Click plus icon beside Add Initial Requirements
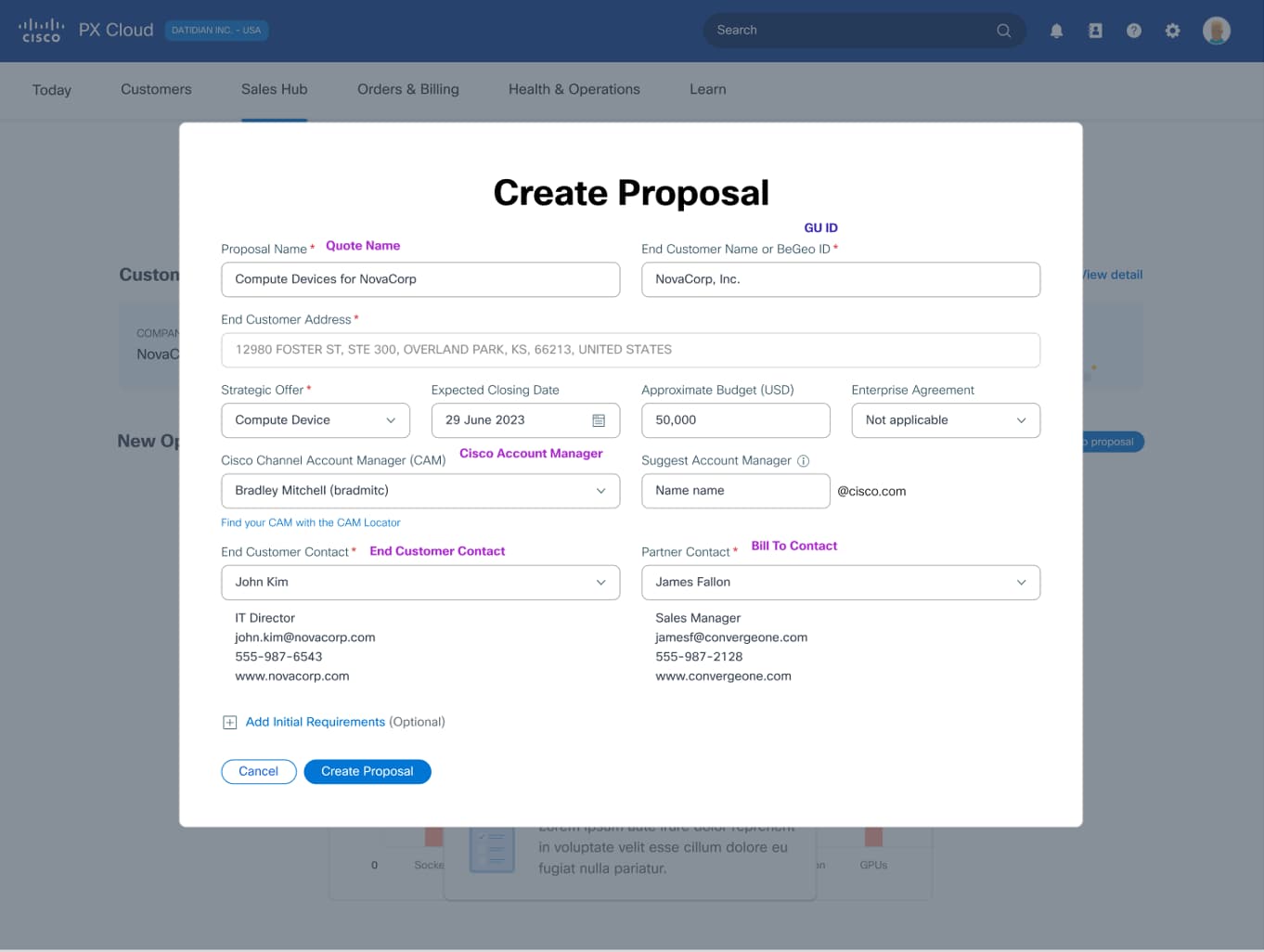The height and width of the screenshot is (952, 1264). coord(229,722)
